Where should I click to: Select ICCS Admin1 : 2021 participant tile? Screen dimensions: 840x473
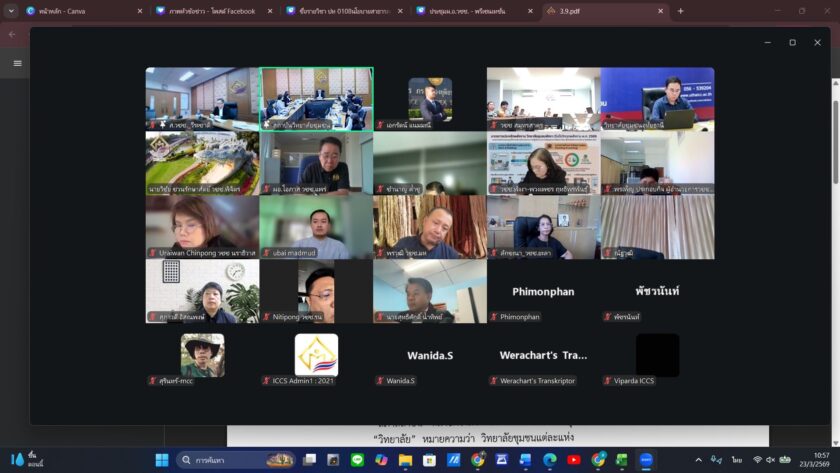coord(316,355)
